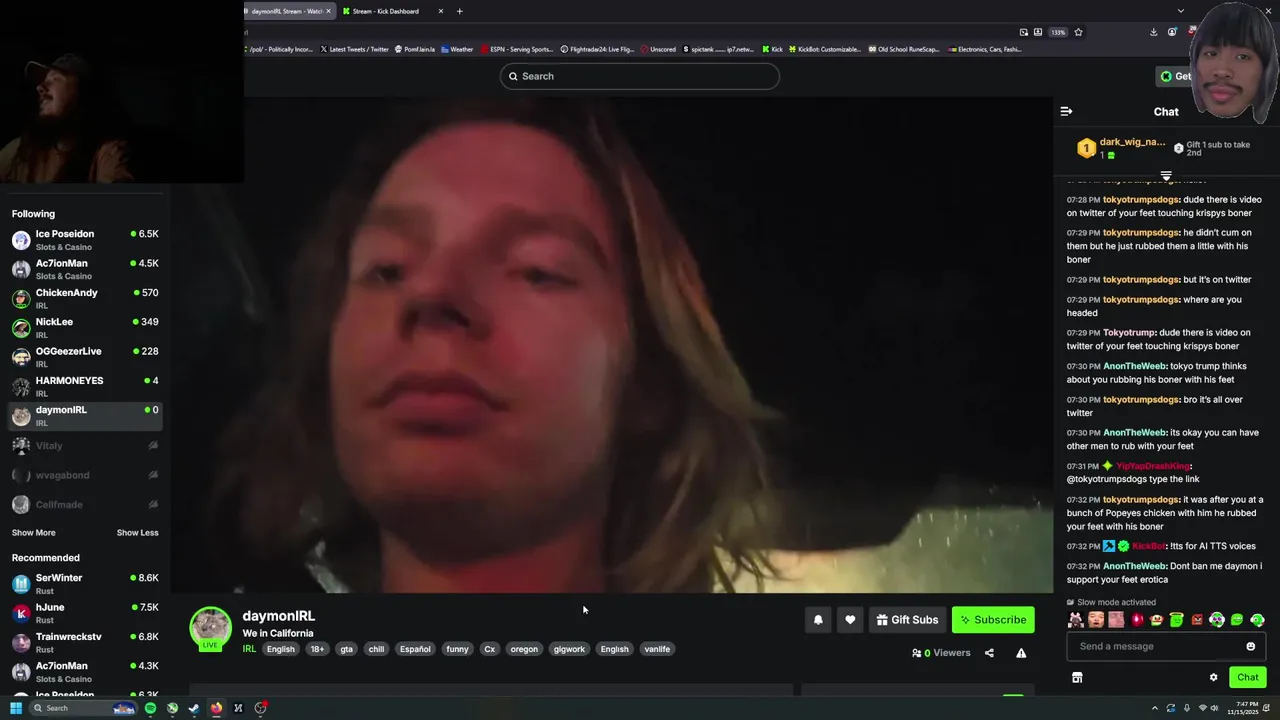Click the gigwork stream tag
This screenshot has height=720, width=1280.
tap(569, 649)
